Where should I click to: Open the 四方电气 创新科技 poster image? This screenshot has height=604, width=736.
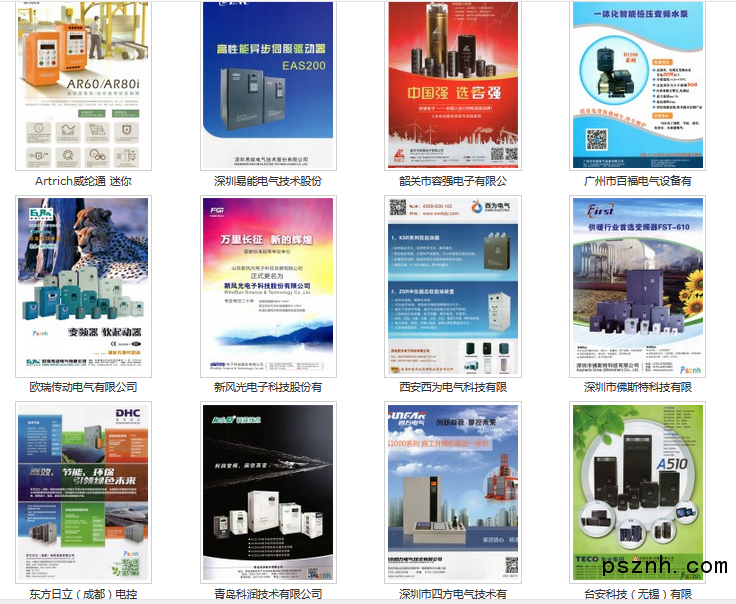[x=453, y=492]
